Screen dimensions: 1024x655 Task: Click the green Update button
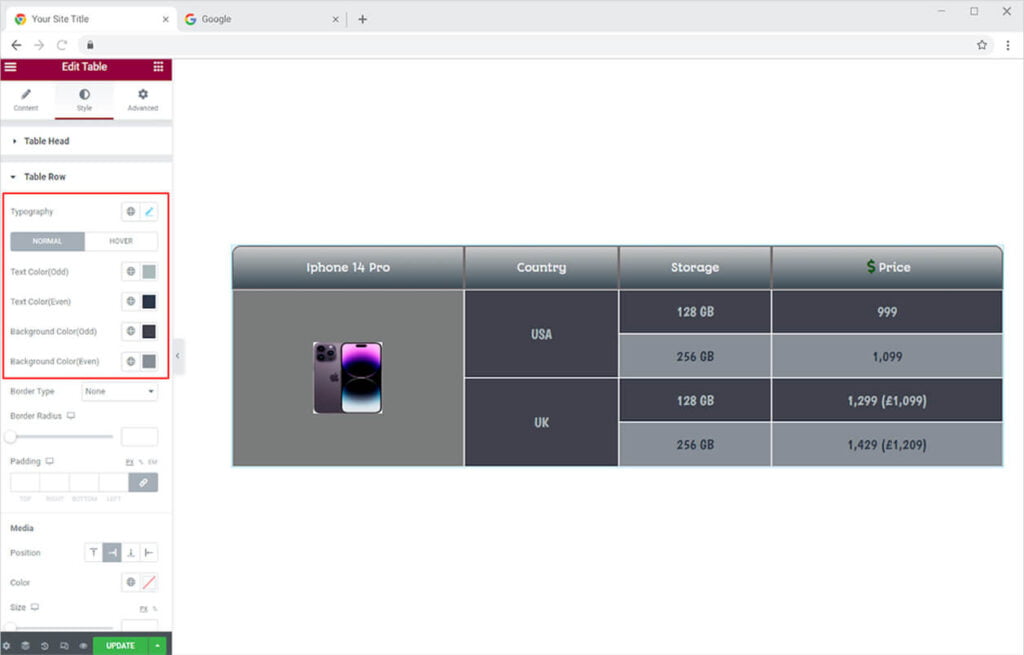pos(120,646)
